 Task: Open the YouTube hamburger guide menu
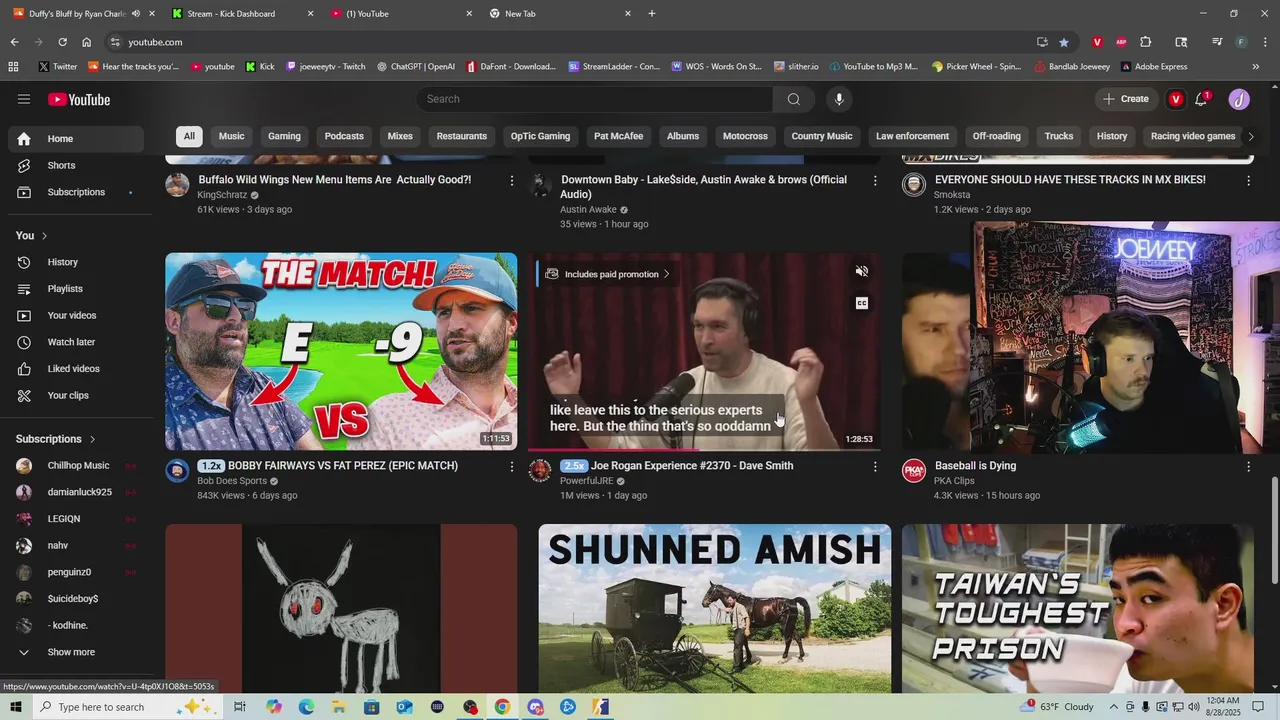point(24,99)
